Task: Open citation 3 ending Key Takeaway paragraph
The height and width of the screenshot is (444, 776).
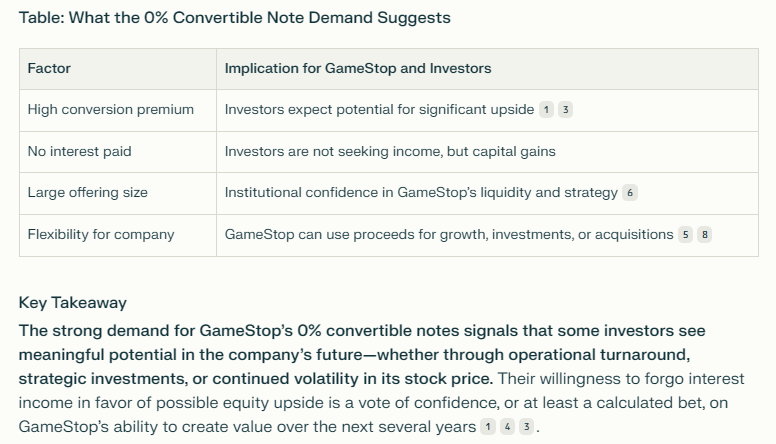Action: pos(527,427)
